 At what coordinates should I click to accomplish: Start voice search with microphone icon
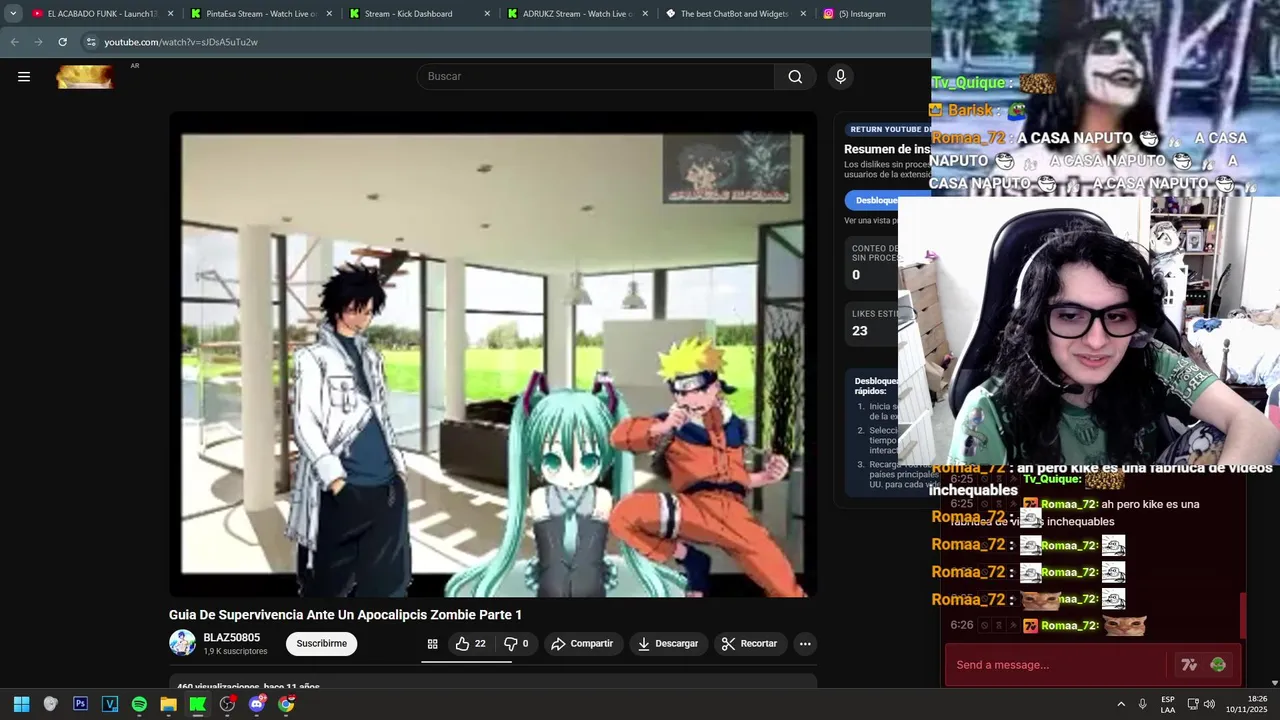pyautogui.click(x=840, y=76)
